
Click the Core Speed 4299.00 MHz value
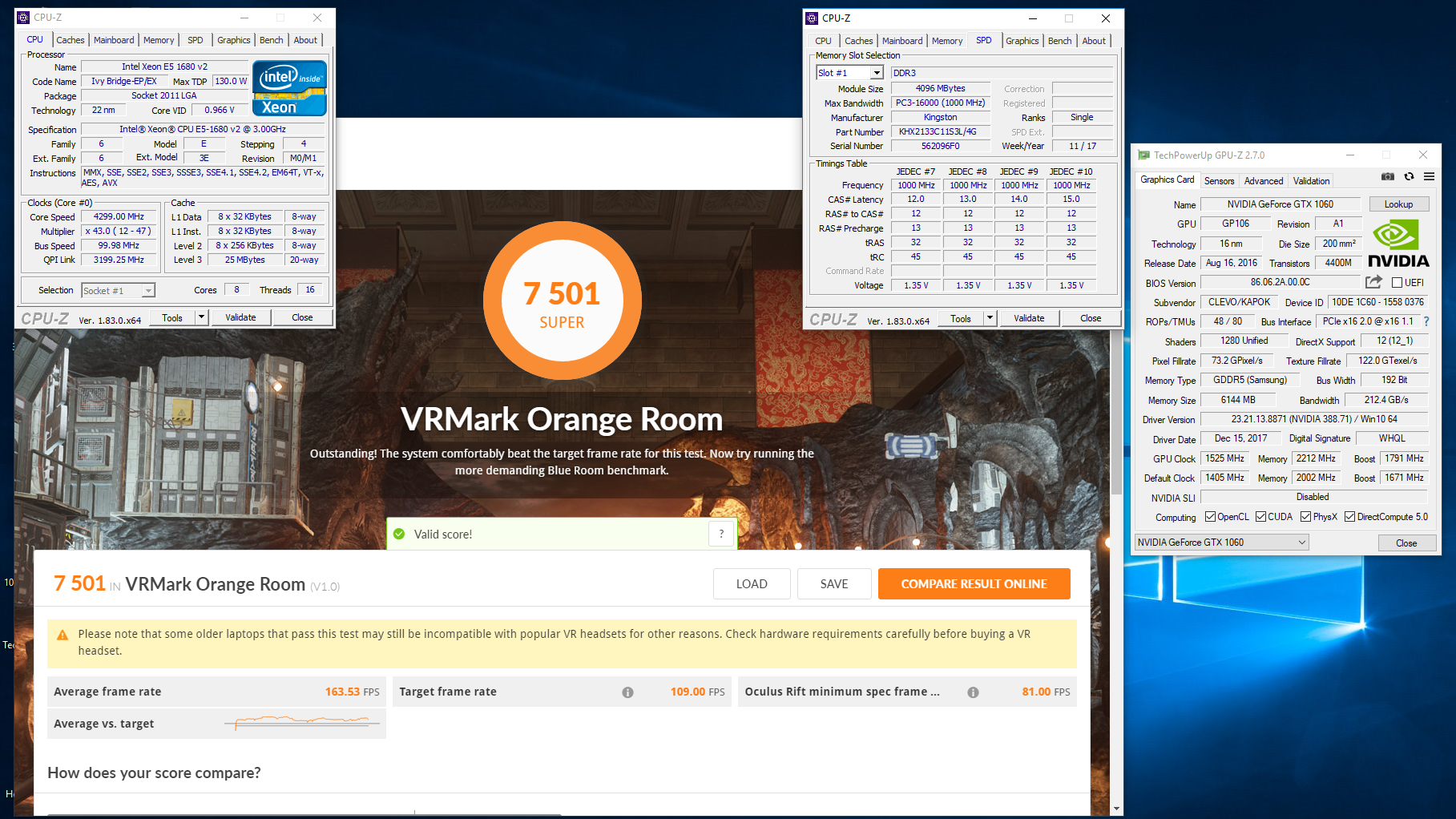coord(119,216)
